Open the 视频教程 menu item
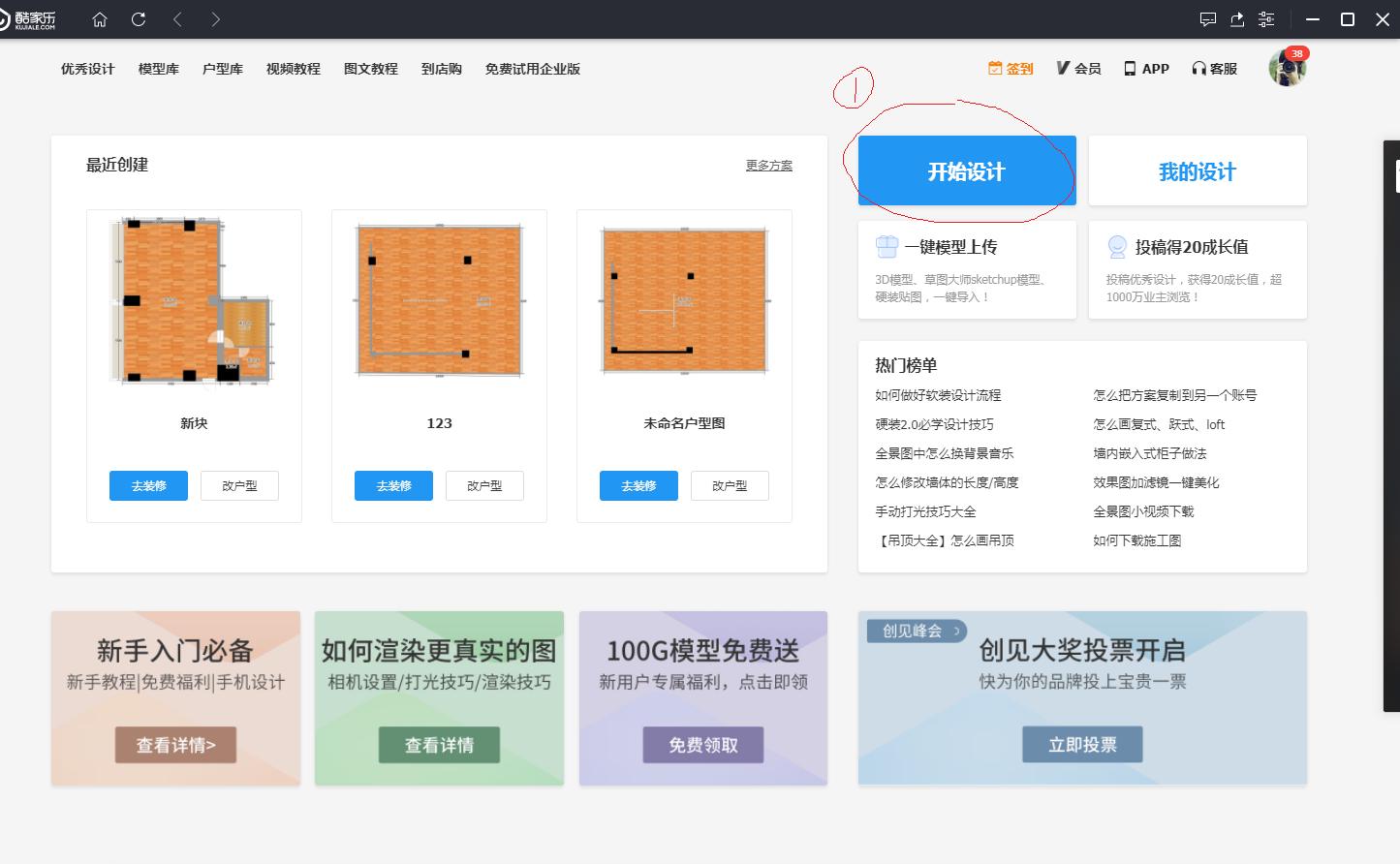1400x864 pixels. tap(293, 68)
